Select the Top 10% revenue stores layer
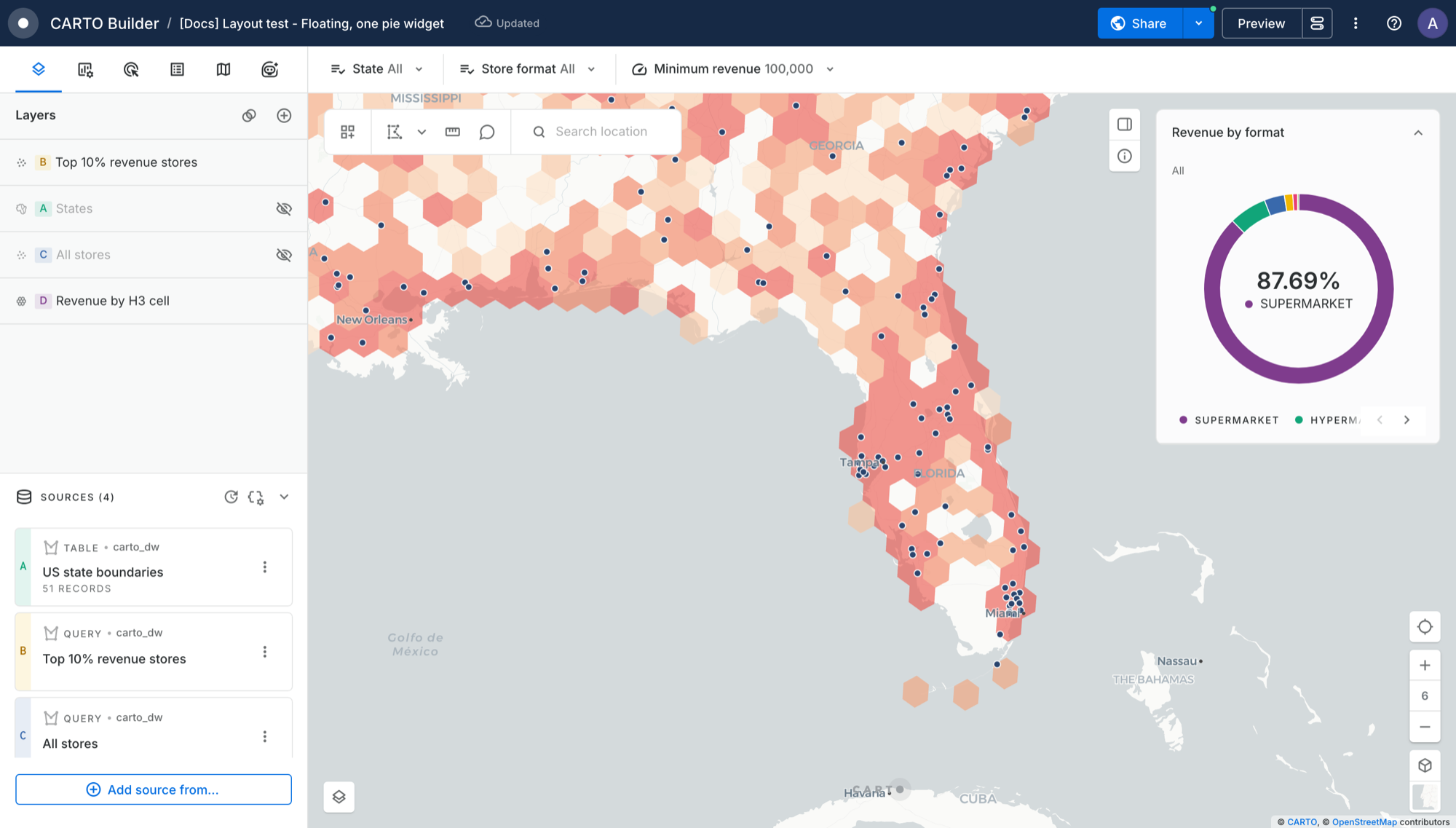The width and height of the screenshot is (1456, 828). click(154, 162)
